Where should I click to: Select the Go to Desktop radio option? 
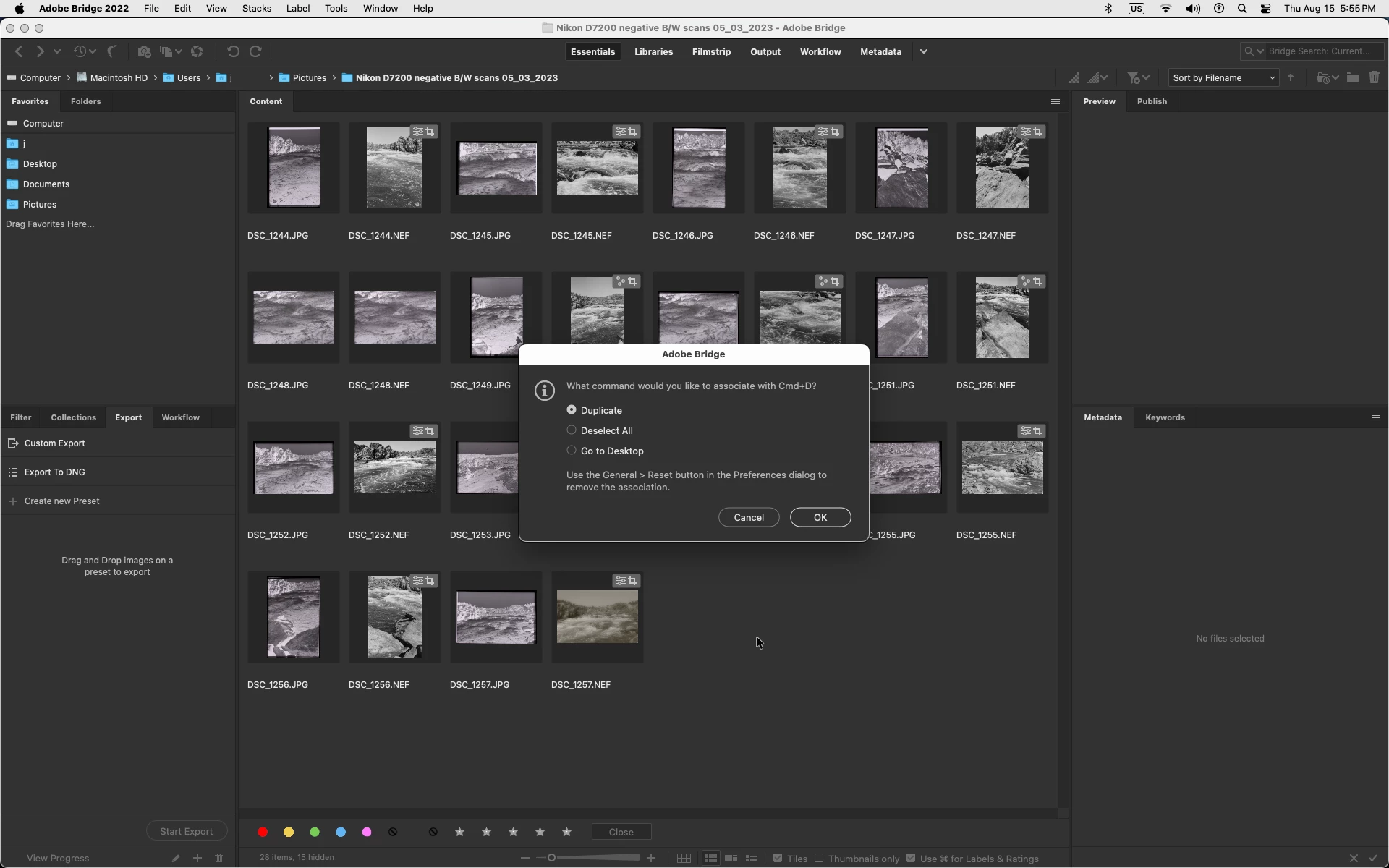coord(572,451)
